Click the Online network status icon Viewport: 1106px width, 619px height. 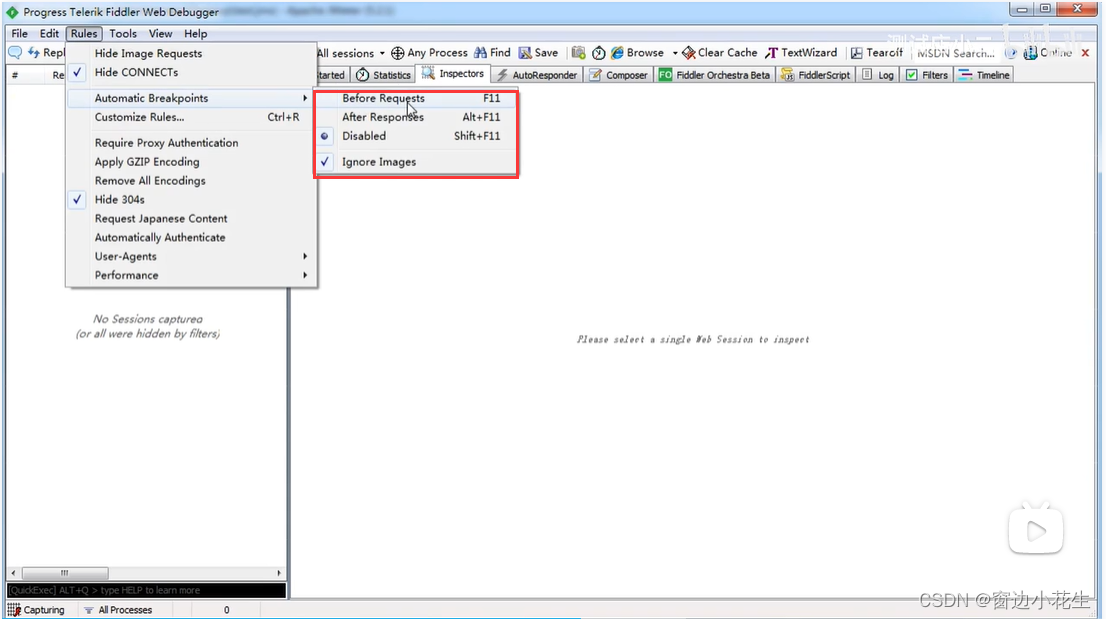1030,53
